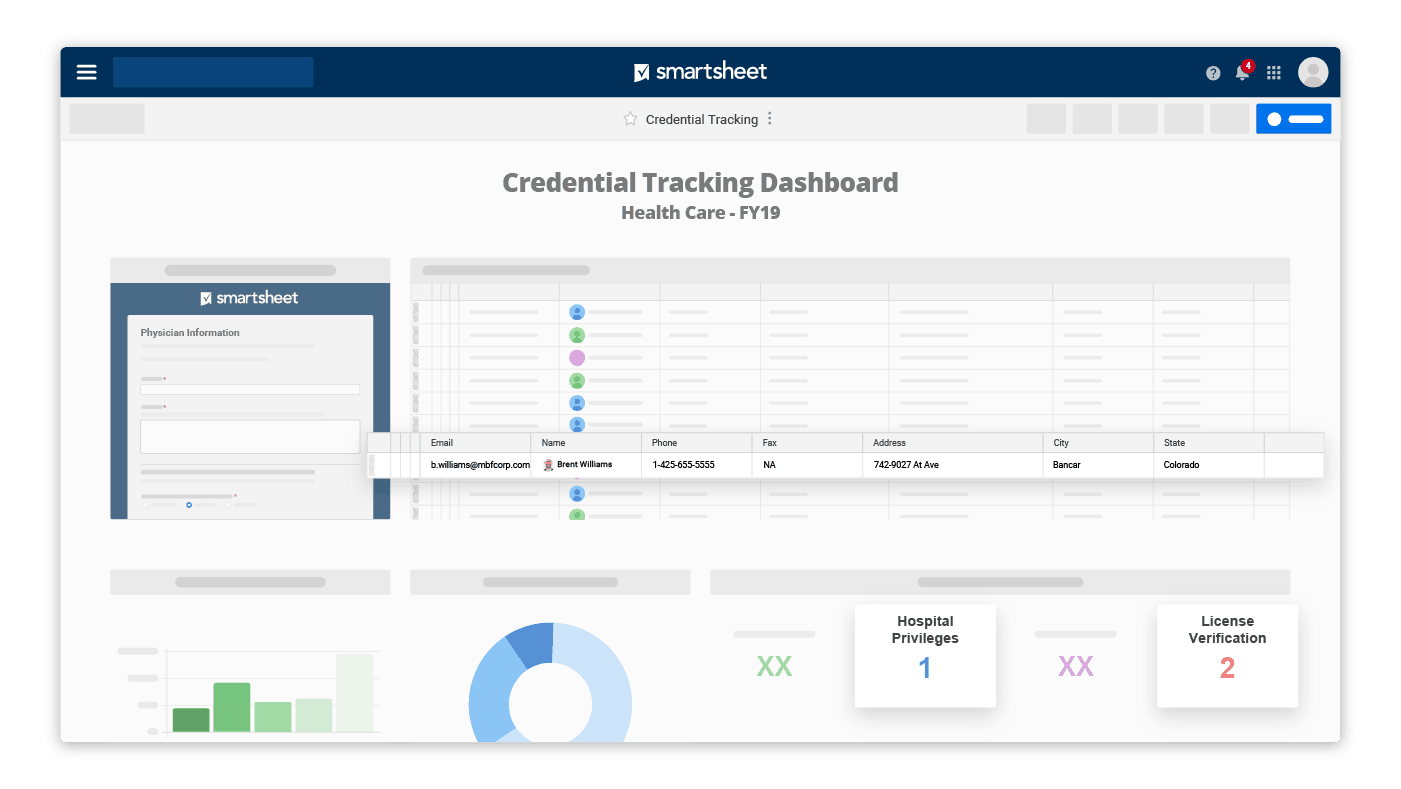Click the help question mark icon
Image resolution: width=1401 pixels, height=789 pixels.
point(1213,73)
